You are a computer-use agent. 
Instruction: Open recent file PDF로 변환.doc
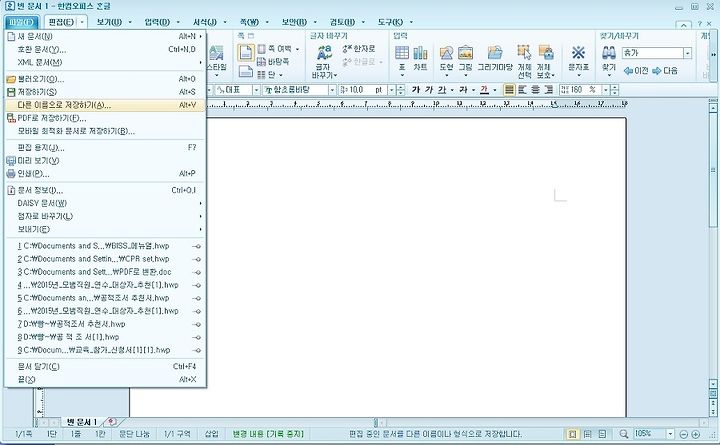(x=105, y=272)
